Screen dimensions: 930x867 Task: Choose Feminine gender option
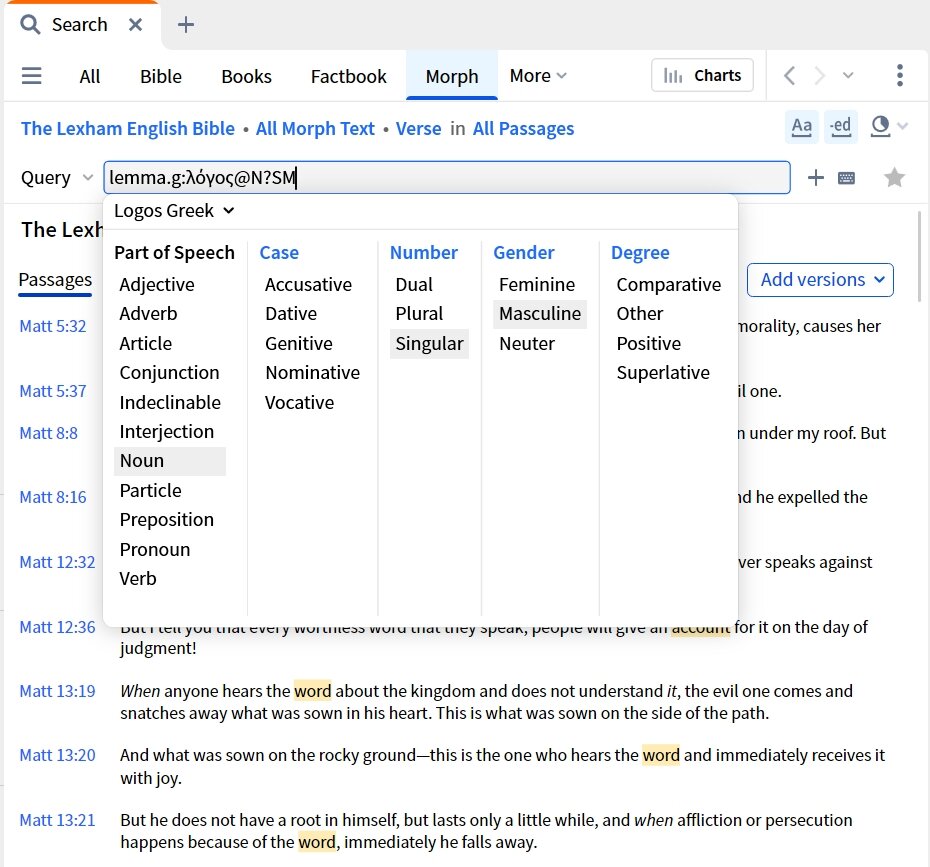[537, 285]
